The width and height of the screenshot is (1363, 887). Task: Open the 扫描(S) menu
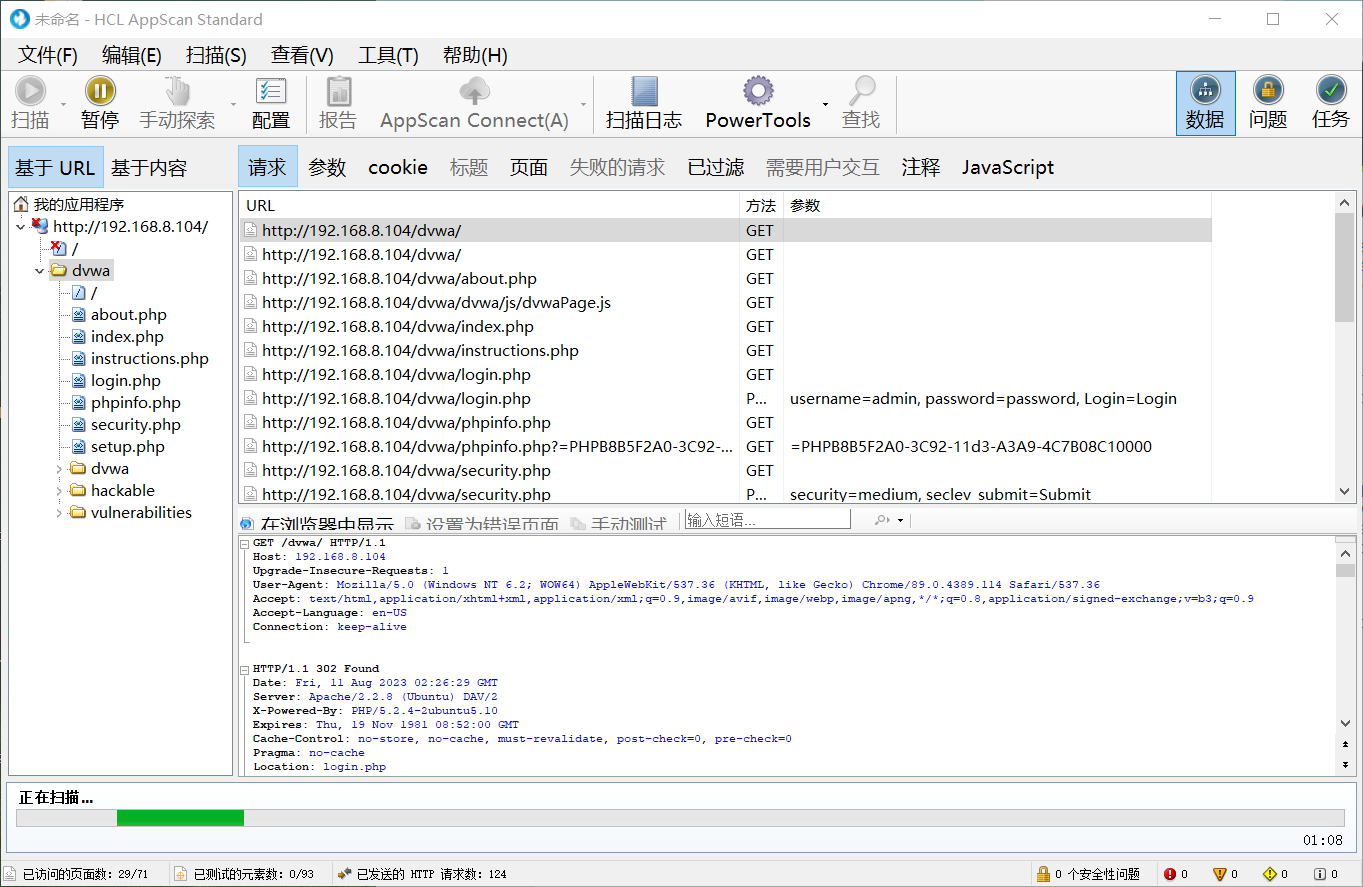click(x=216, y=55)
